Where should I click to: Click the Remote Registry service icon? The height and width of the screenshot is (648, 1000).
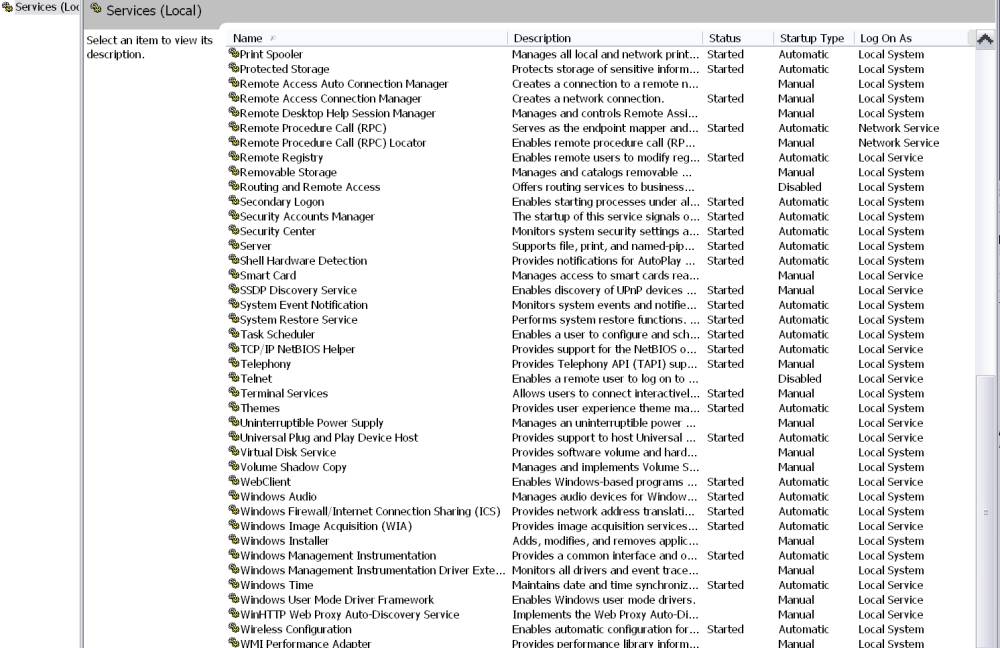click(x=234, y=156)
